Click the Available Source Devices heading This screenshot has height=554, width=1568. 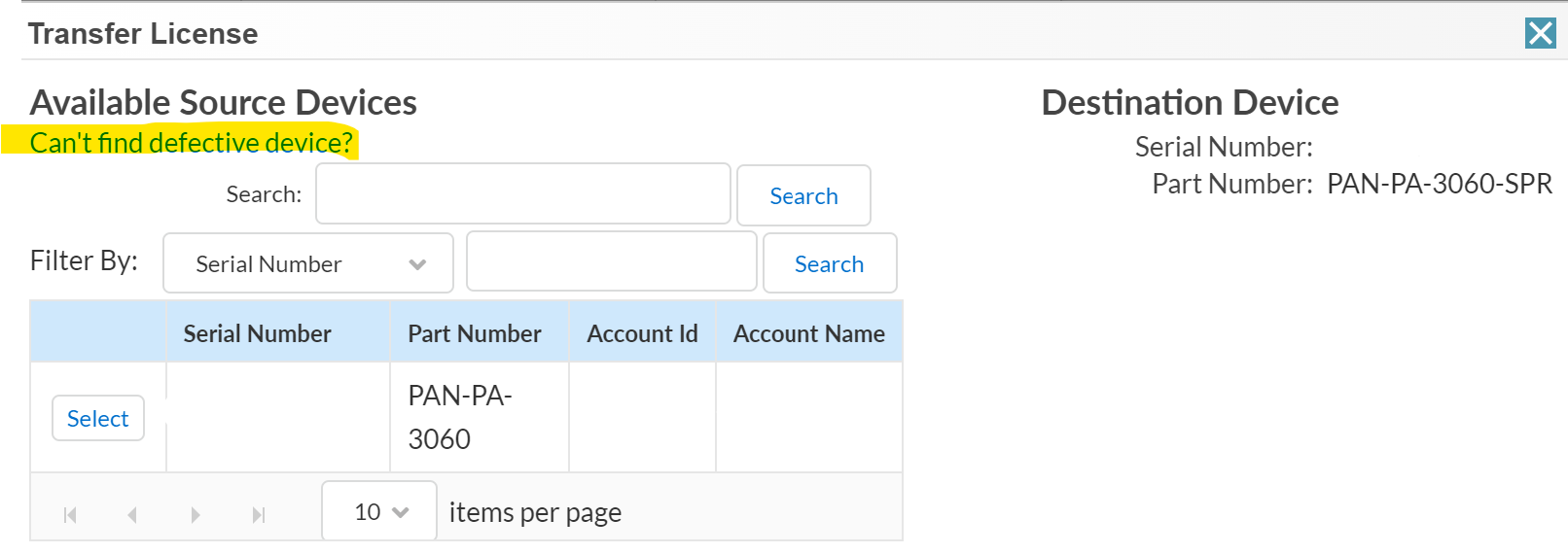(224, 102)
